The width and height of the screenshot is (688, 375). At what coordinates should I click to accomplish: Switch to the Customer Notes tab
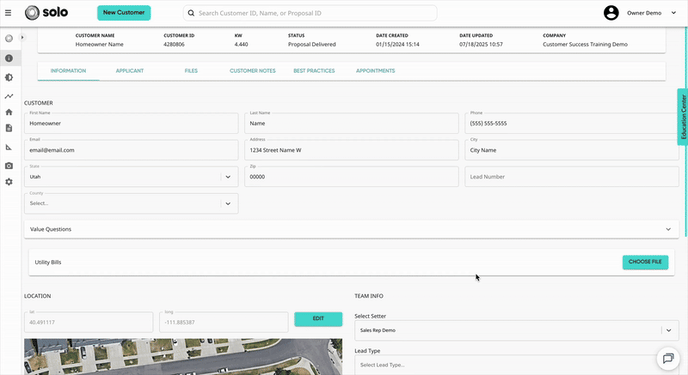pos(253,71)
